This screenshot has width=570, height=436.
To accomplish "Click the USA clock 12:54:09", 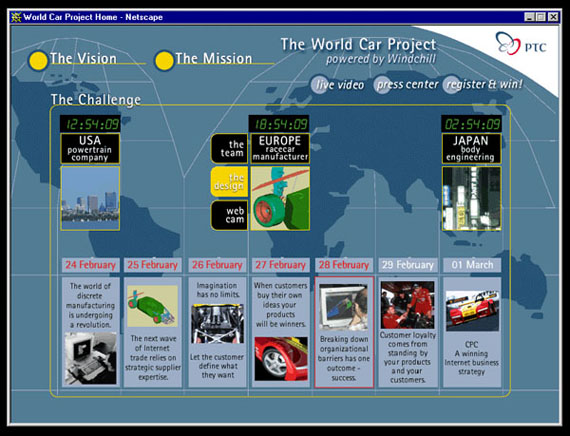I will [90, 124].
